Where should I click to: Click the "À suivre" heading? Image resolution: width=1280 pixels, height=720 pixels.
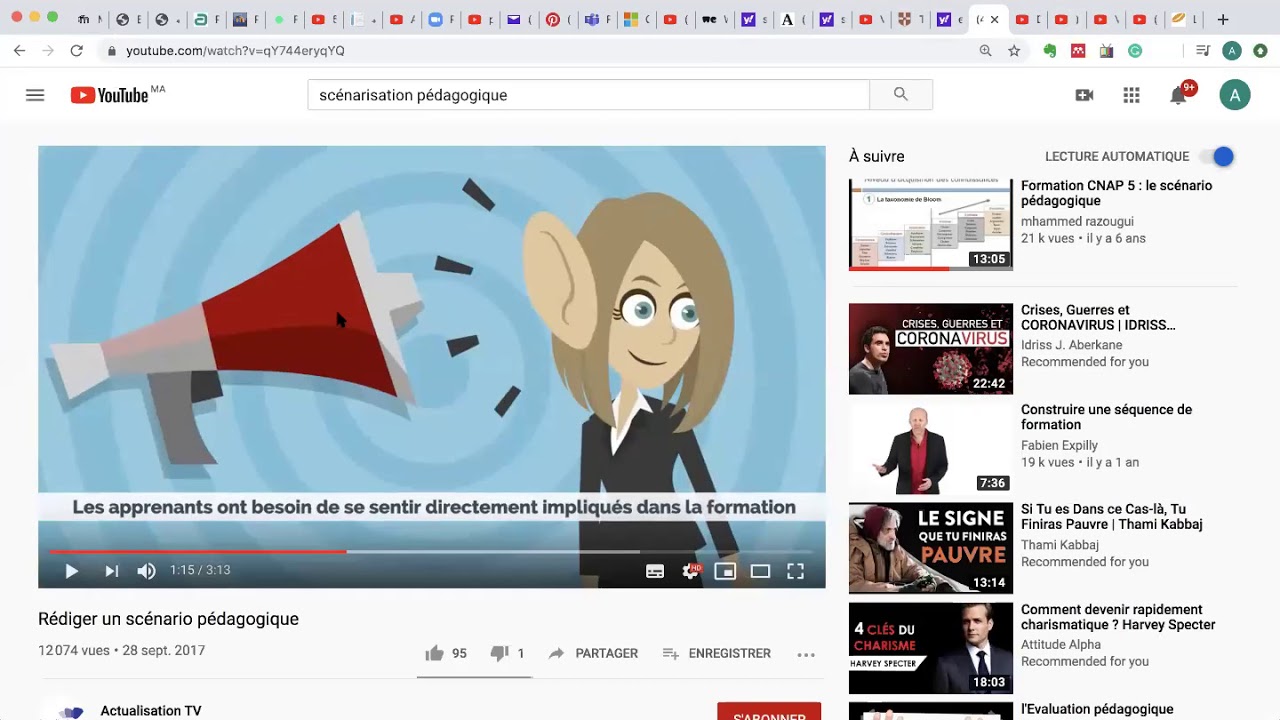tap(877, 156)
